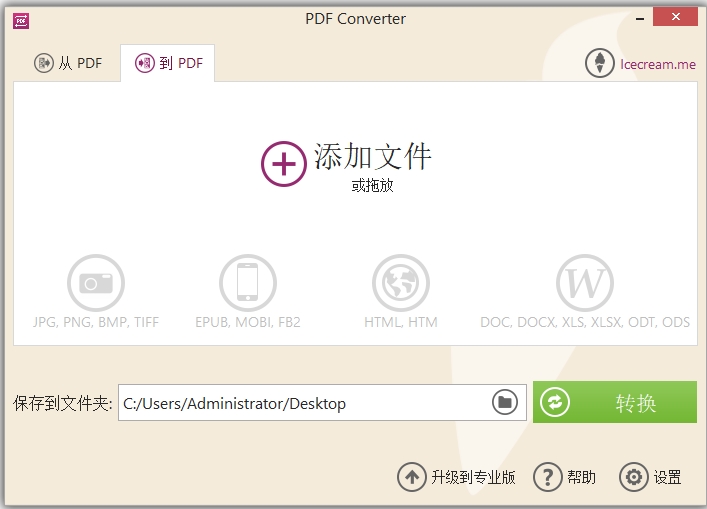Select the 到 PDF tab
This screenshot has height=509, width=707.
168,63
